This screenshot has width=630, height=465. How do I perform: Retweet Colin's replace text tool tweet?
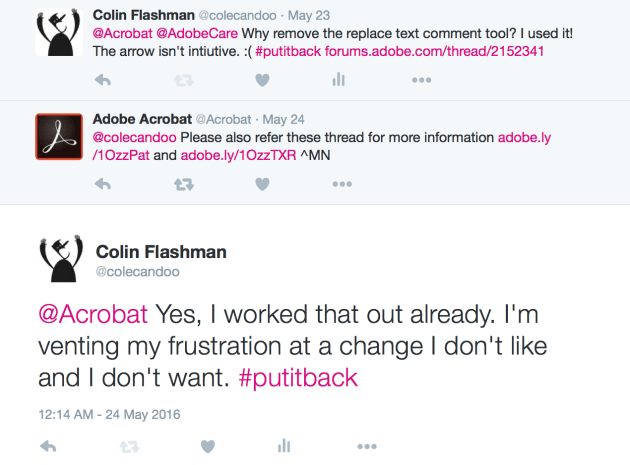184,80
